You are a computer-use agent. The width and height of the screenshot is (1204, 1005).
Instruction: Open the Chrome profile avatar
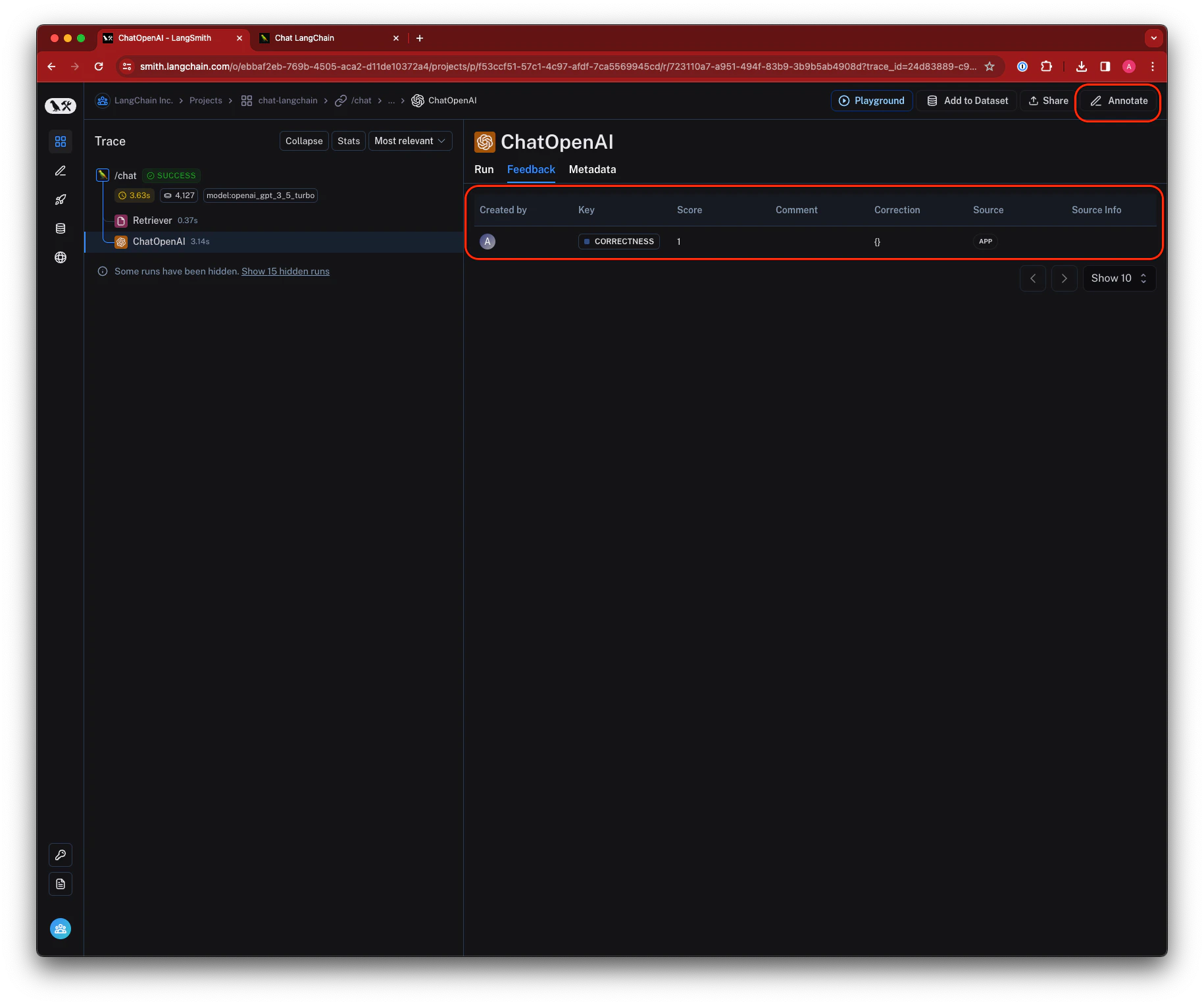tap(1129, 66)
